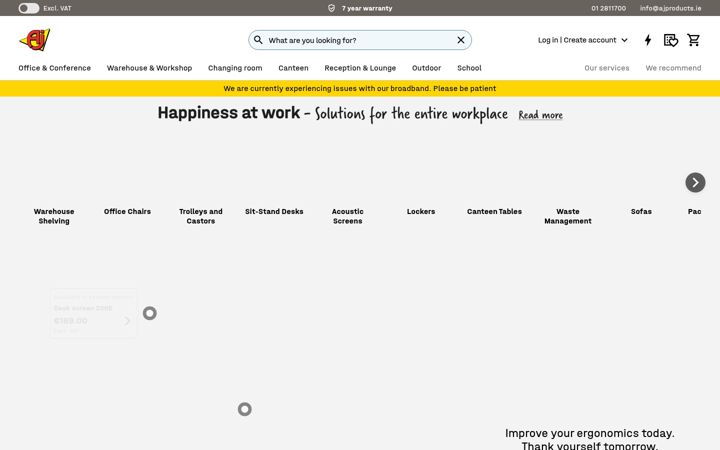
Task: Select Office Chairs category
Action: tap(127, 211)
